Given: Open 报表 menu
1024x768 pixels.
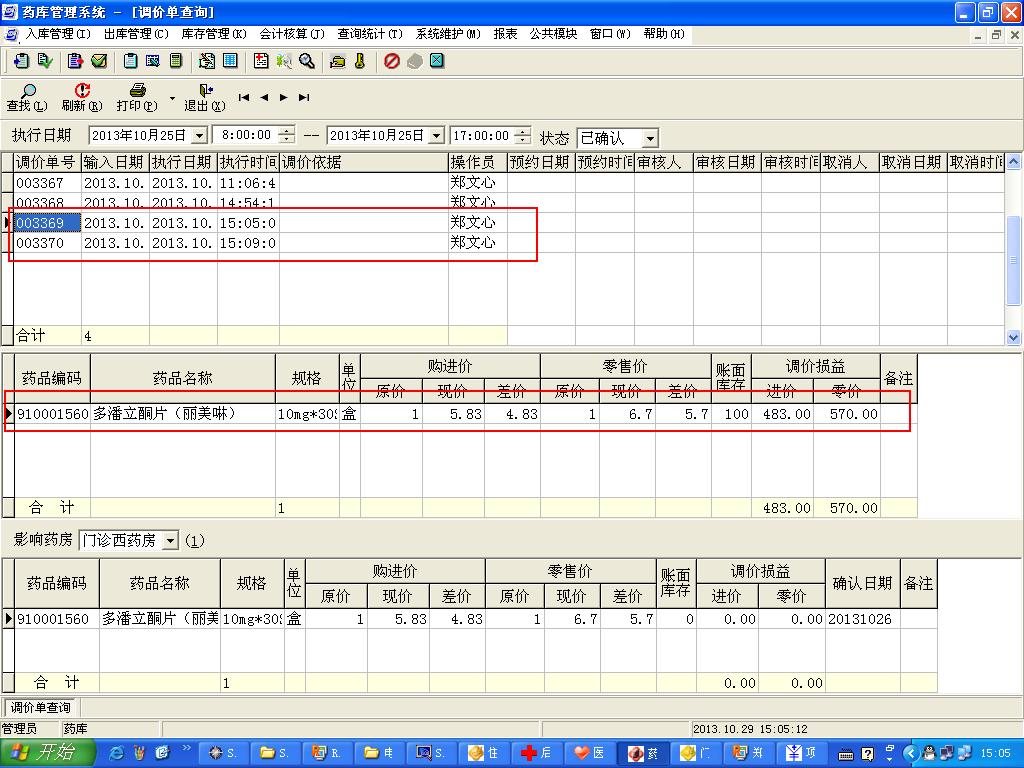Looking at the screenshot, I should pos(505,34).
